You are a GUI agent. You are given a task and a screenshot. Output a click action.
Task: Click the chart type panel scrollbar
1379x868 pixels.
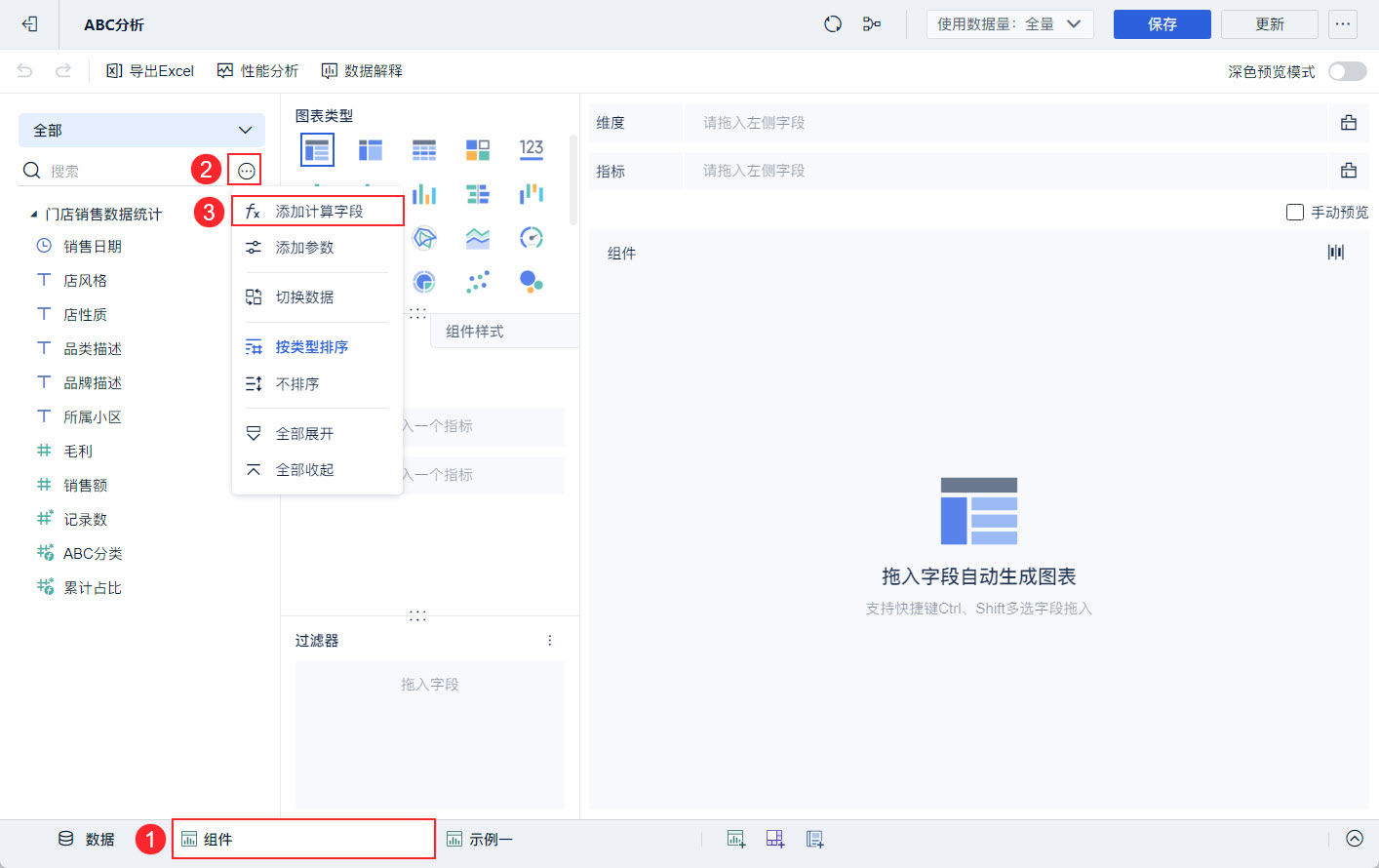(572, 180)
